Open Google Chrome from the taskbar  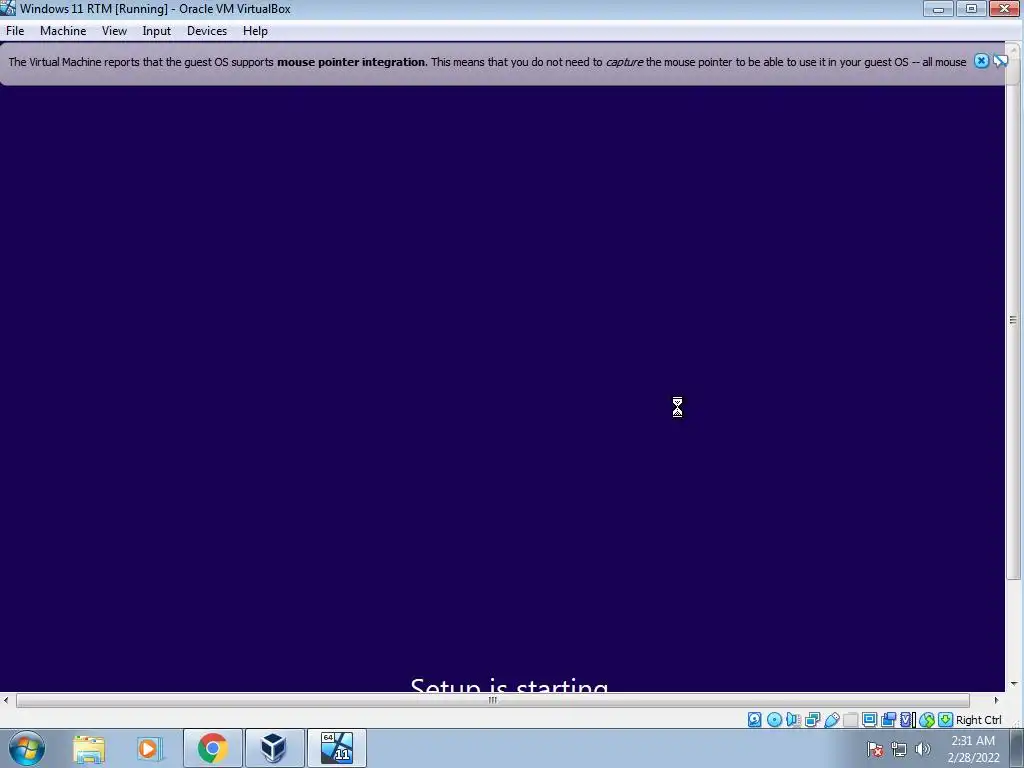[x=213, y=748]
